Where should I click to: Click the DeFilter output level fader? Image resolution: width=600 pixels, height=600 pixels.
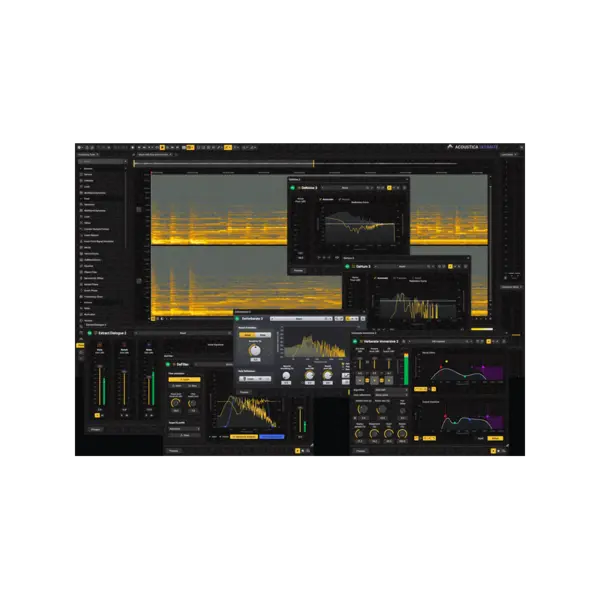pos(300,419)
